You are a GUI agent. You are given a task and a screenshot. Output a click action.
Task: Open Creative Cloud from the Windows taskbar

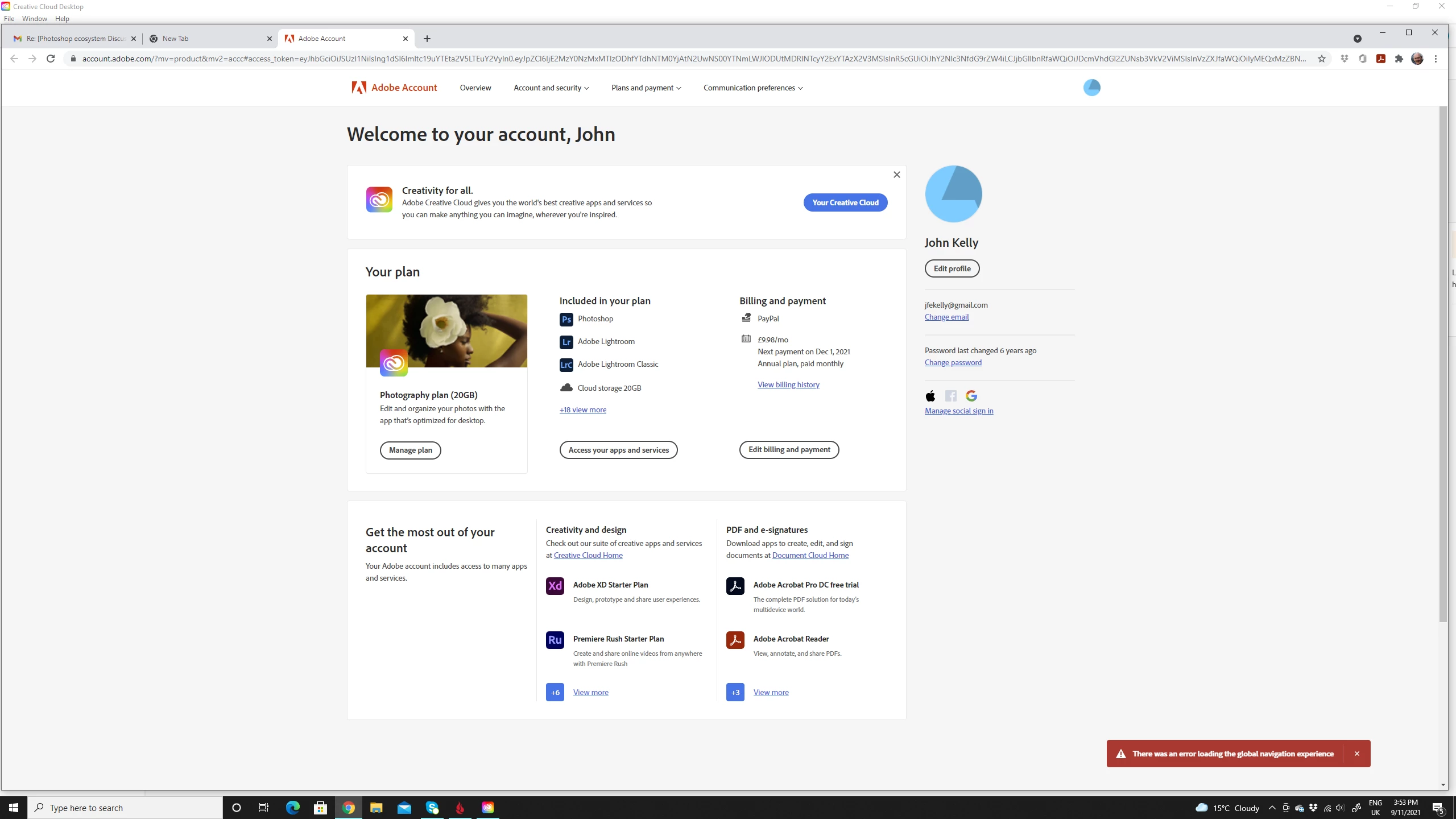(x=487, y=808)
